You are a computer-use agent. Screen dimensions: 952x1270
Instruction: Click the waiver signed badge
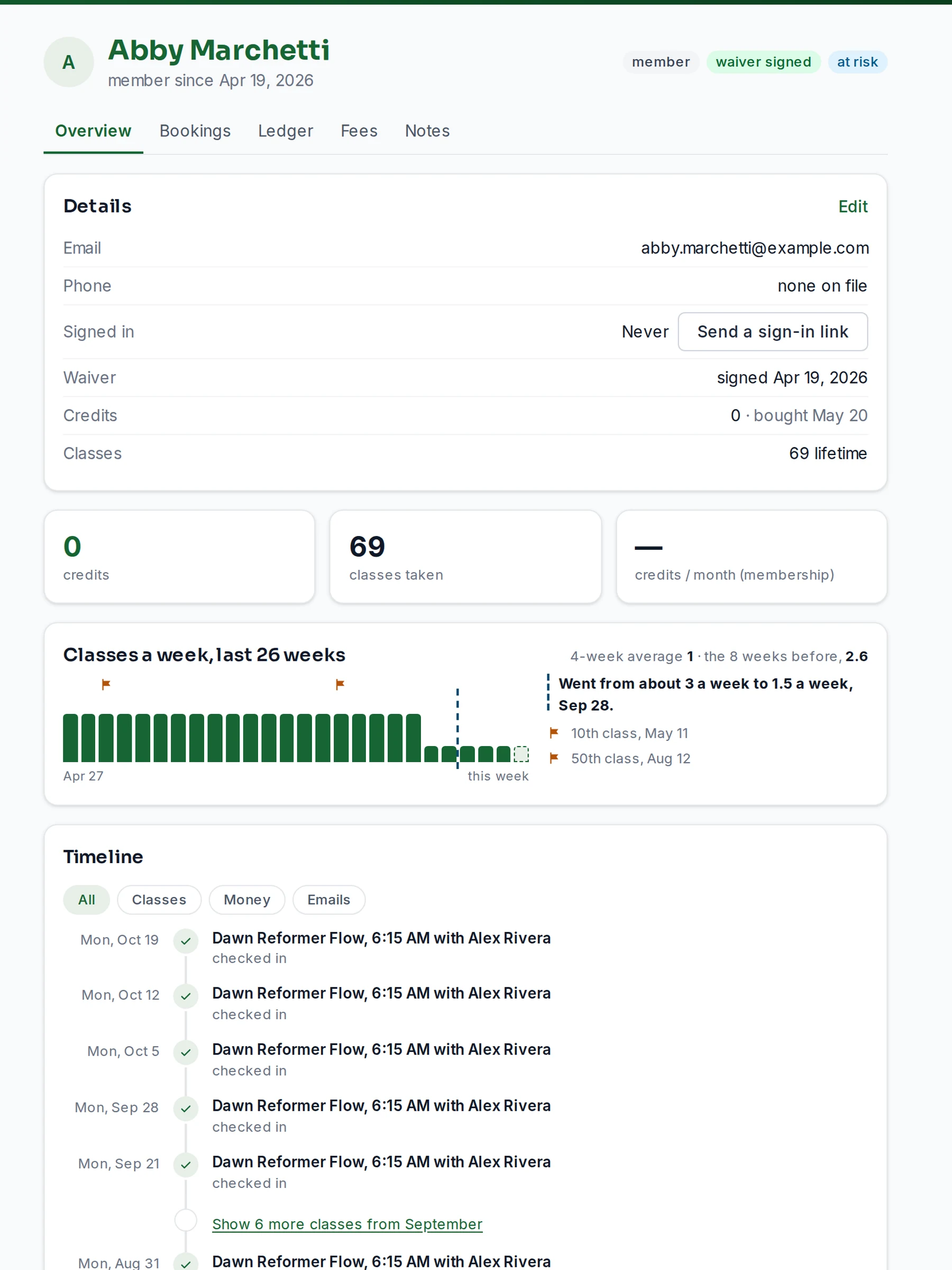[763, 62]
